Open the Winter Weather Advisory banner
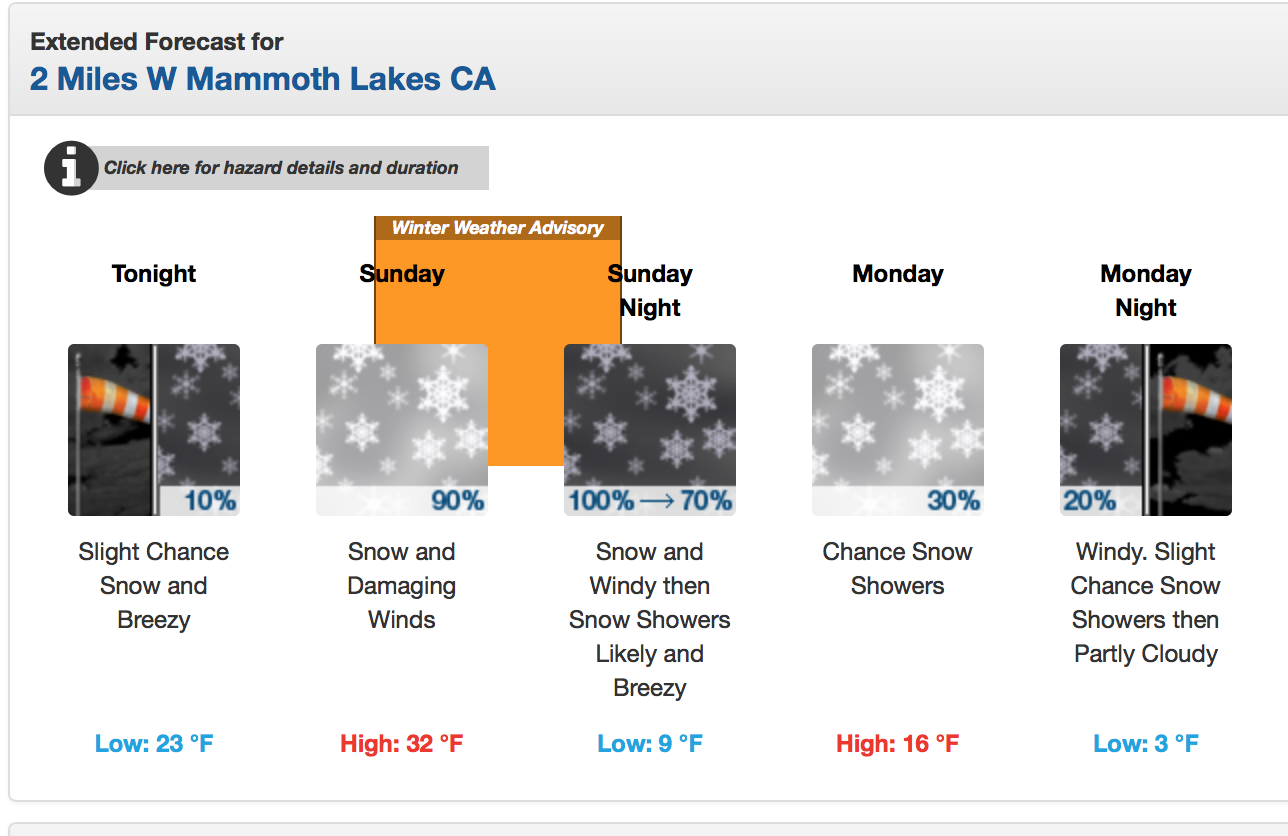Viewport: 1288px width, 836px height. point(498,228)
